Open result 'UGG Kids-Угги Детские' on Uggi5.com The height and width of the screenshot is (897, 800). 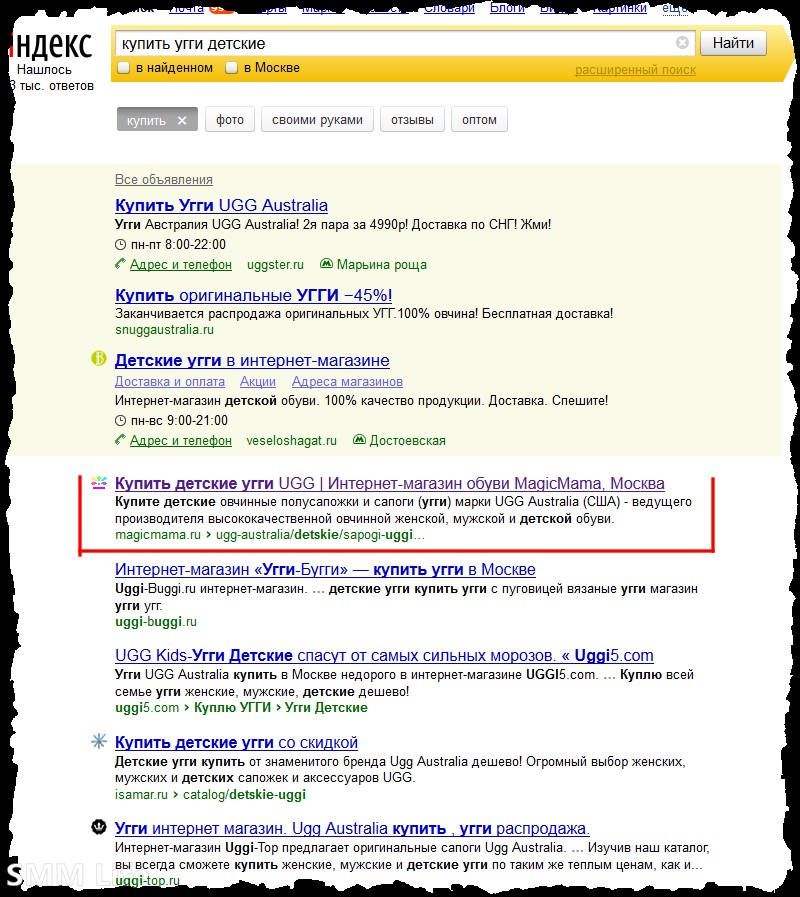pyautogui.click(x=384, y=656)
